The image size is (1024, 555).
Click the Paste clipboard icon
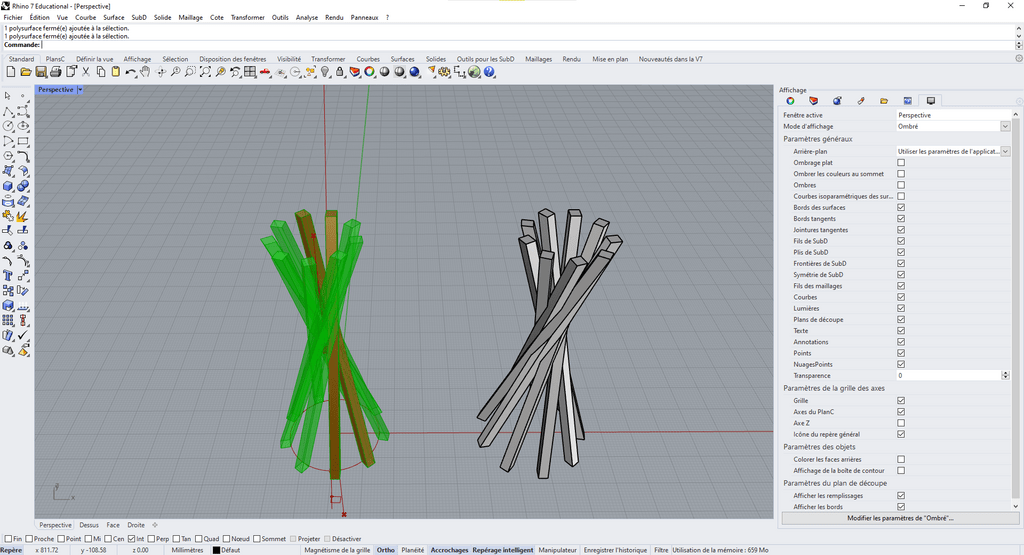click(116, 72)
